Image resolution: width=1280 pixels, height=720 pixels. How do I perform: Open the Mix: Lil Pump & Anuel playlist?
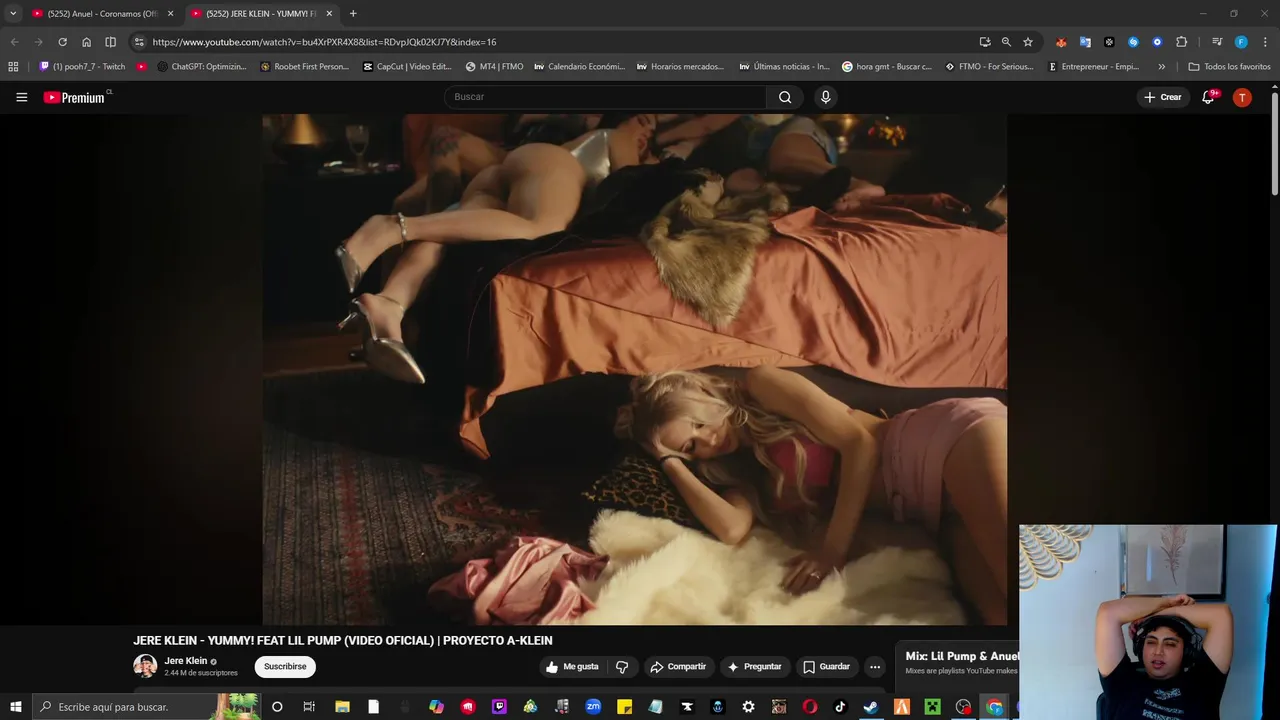pyautogui.click(x=961, y=657)
